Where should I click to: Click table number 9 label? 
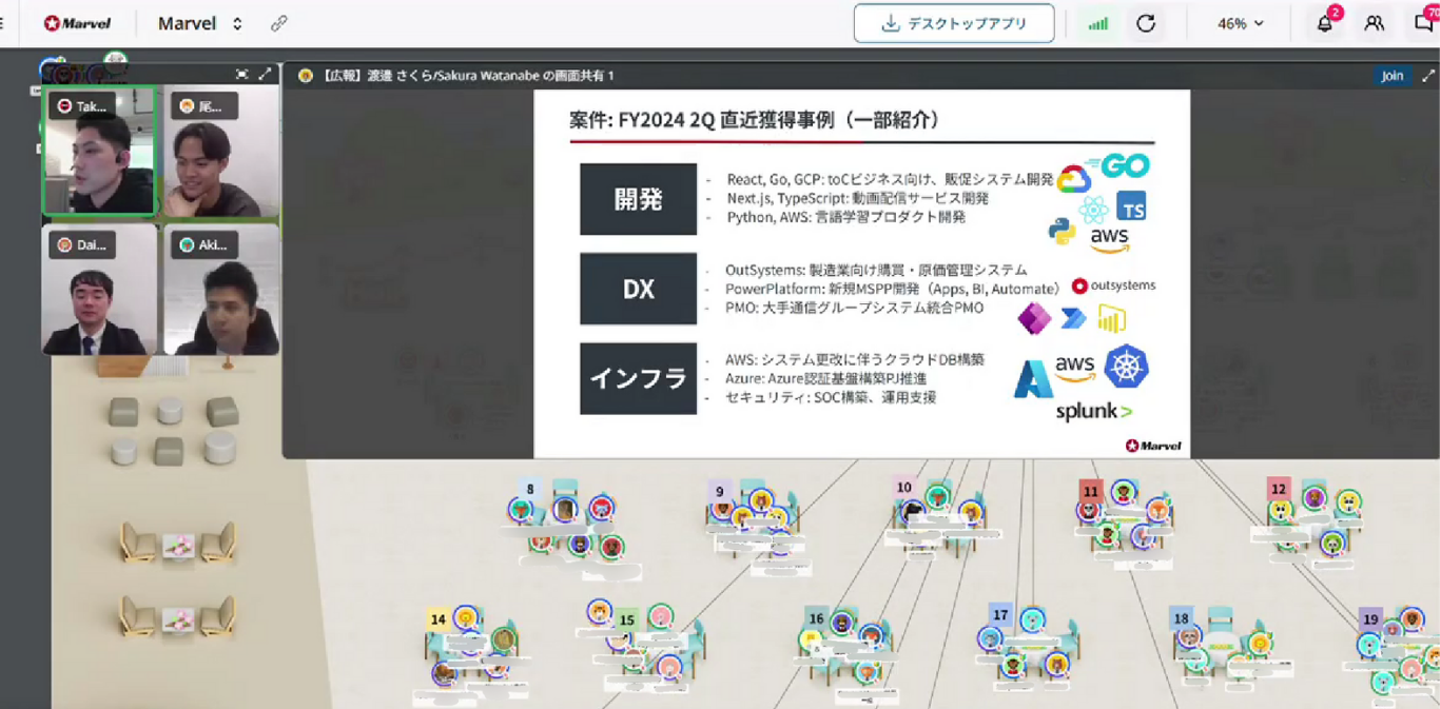tap(720, 491)
